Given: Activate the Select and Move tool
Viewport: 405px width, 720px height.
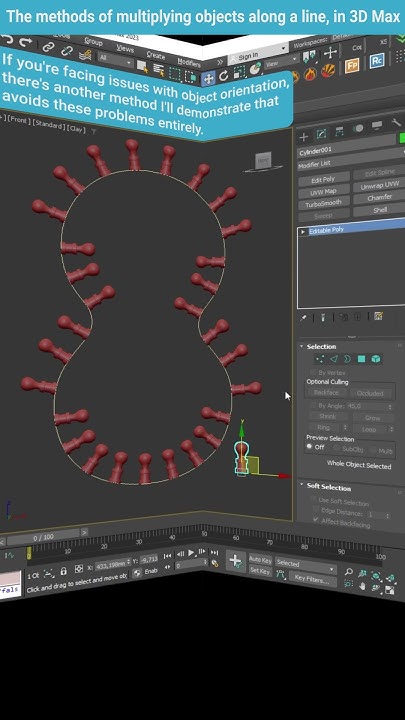Looking at the screenshot, I should tap(208, 78).
